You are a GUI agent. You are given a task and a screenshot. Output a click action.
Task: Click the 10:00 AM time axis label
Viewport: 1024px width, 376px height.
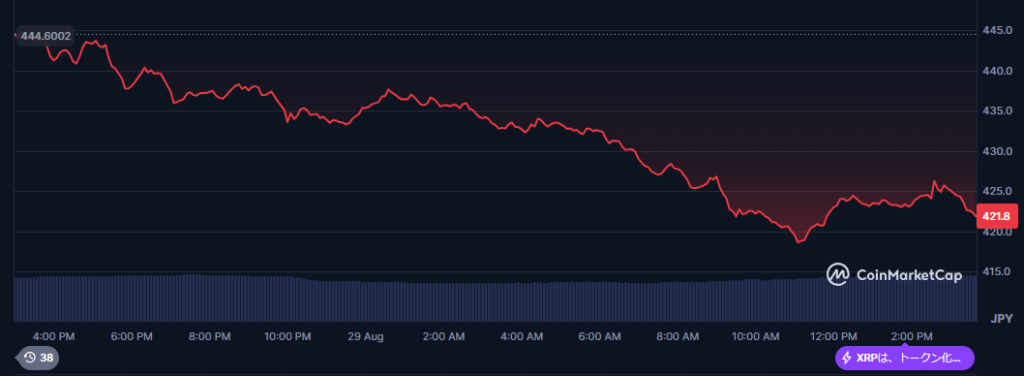pyautogui.click(x=756, y=337)
